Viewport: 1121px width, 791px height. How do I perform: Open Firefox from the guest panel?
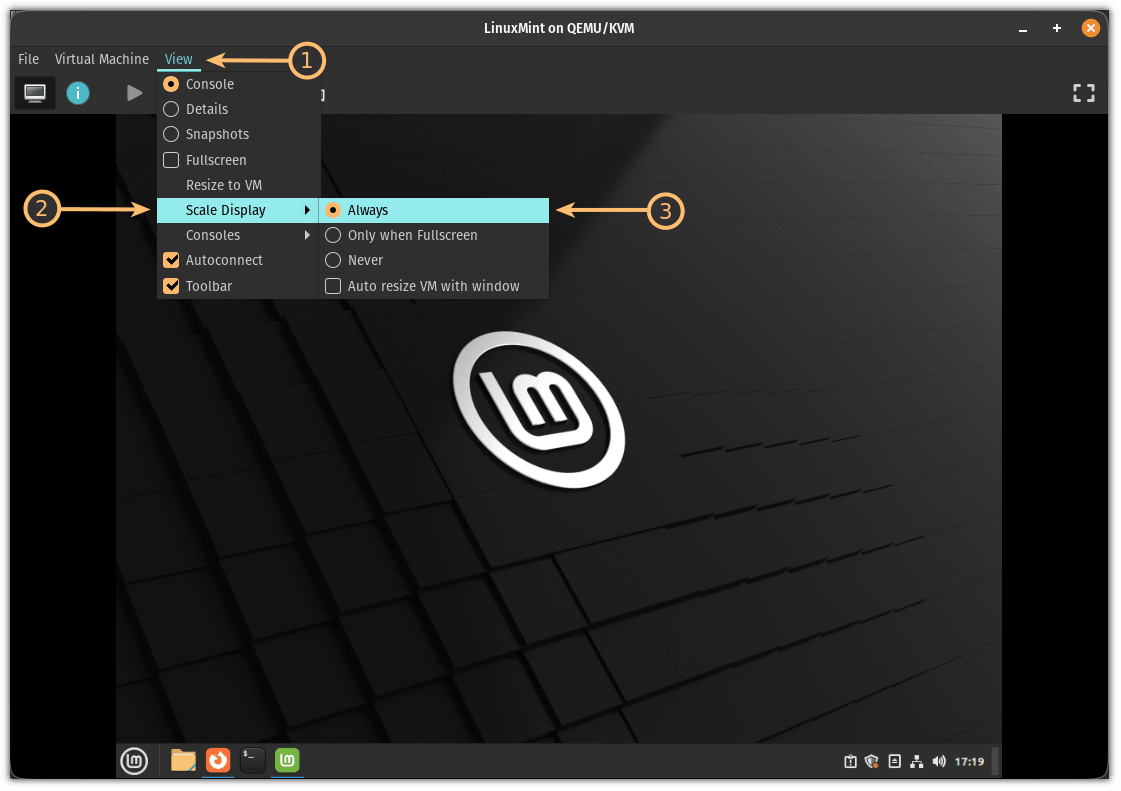click(x=218, y=761)
